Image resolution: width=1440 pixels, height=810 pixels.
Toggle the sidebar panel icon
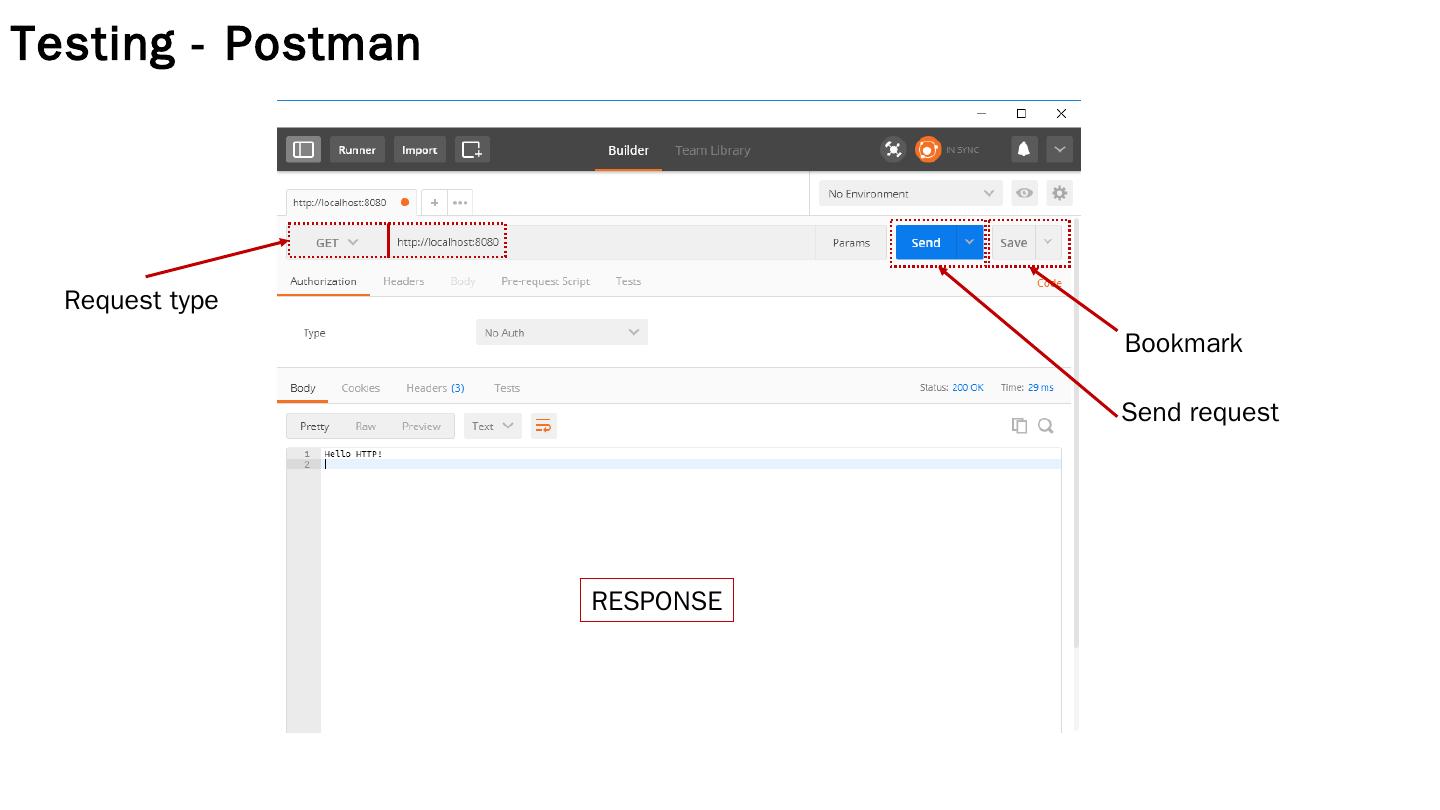[x=303, y=150]
